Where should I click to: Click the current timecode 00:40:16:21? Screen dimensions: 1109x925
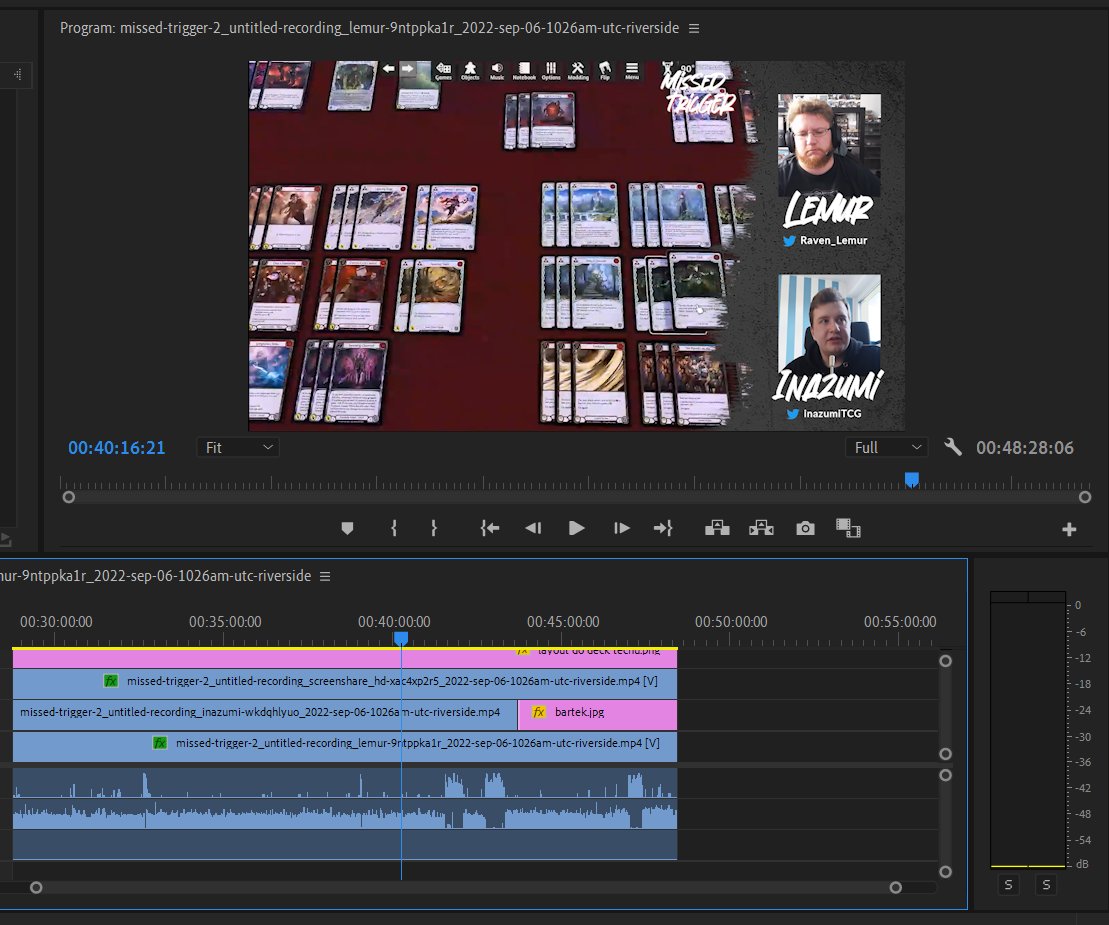click(117, 448)
